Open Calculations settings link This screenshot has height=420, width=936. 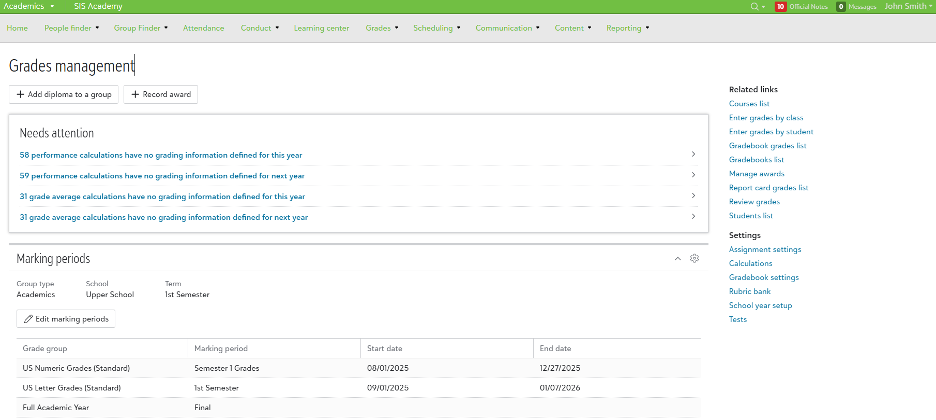750,263
